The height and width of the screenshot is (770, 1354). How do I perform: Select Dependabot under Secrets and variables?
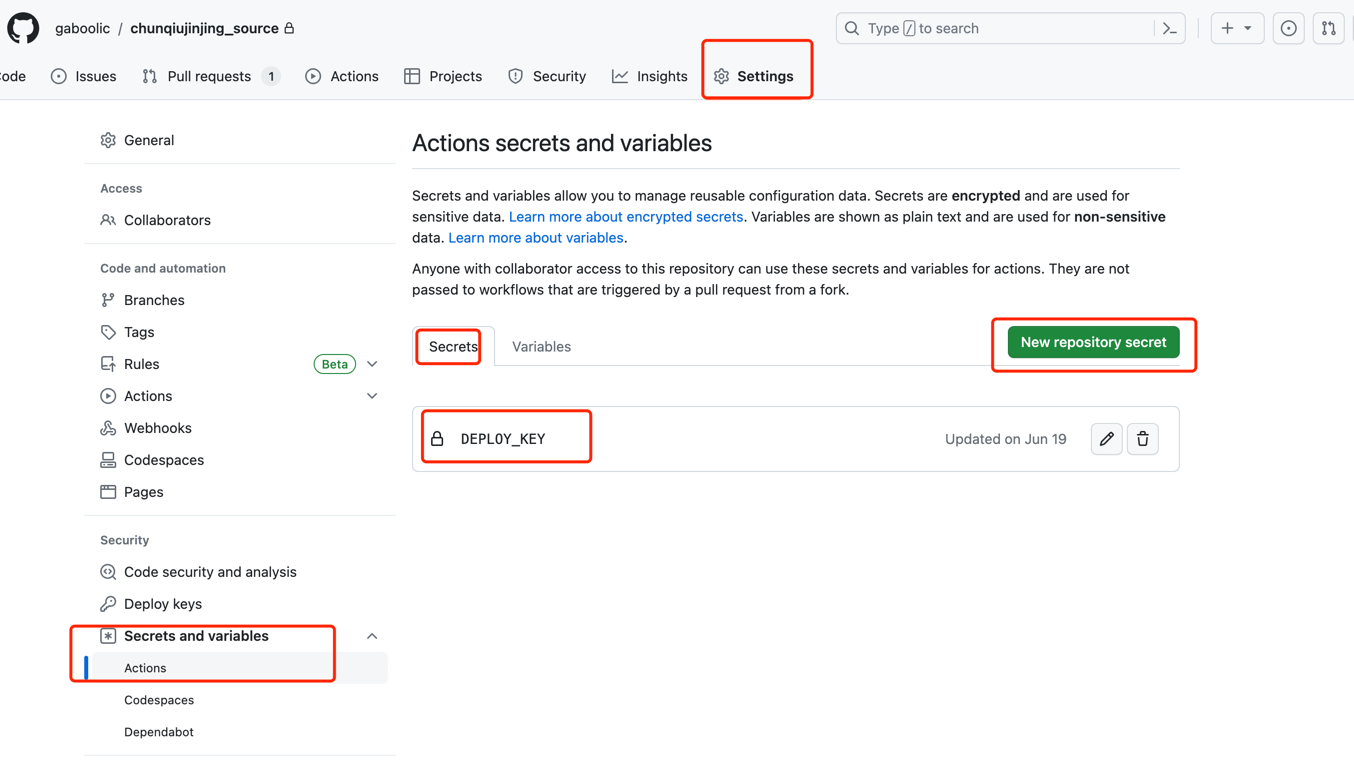point(158,732)
